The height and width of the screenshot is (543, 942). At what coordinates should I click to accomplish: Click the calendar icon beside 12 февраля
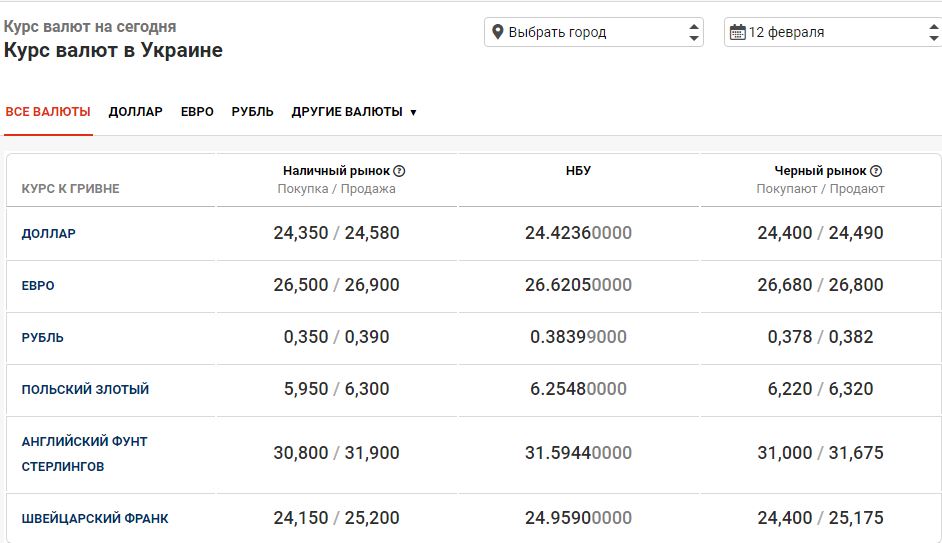(737, 32)
